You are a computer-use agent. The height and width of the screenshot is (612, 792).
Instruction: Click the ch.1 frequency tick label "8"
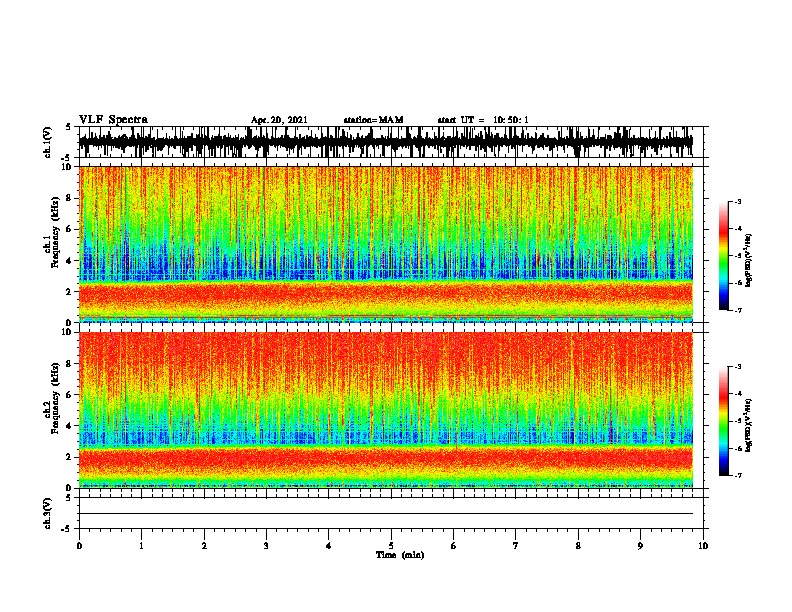[x=70, y=198]
